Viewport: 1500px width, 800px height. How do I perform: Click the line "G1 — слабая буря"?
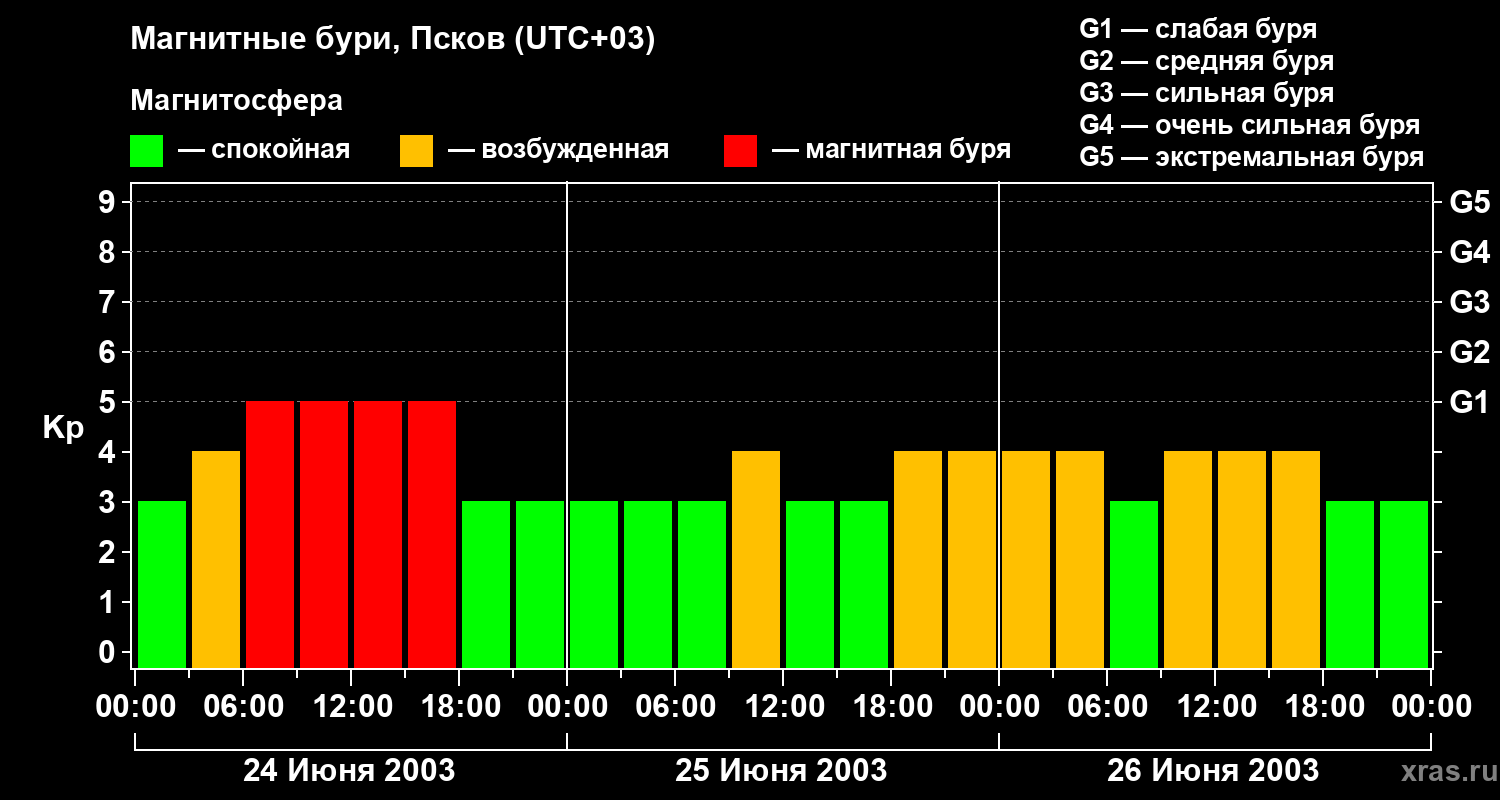click(x=1198, y=29)
